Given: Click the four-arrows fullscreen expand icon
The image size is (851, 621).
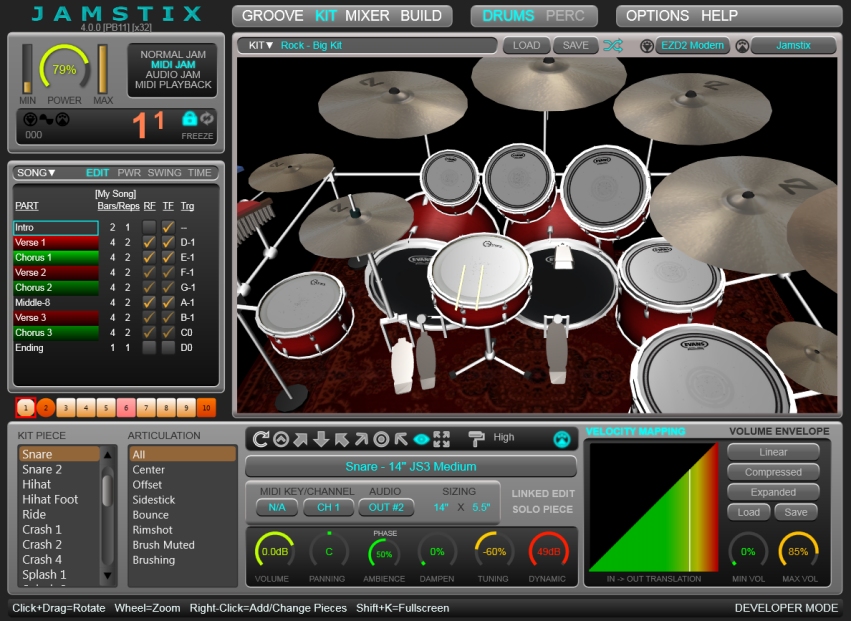Looking at the screenshot, I should point(442,439).
